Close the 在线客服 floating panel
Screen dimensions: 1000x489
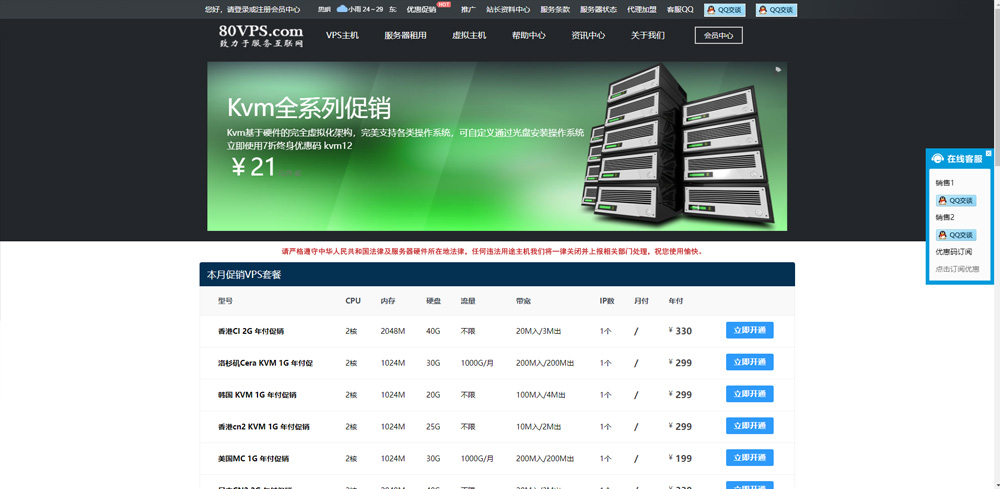[x=988, y=153]
